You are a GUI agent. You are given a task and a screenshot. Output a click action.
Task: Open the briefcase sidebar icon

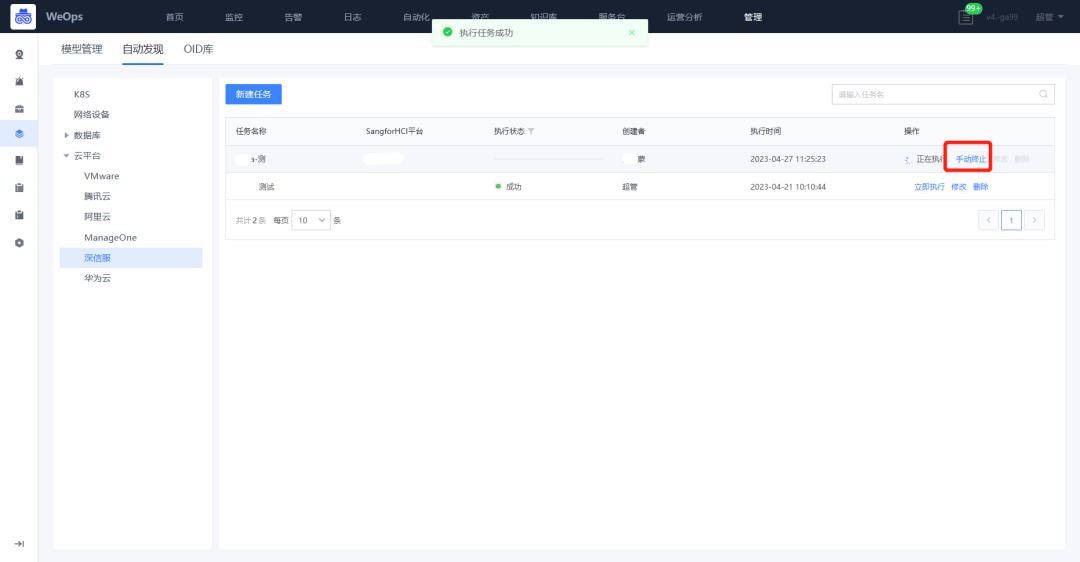19,108
